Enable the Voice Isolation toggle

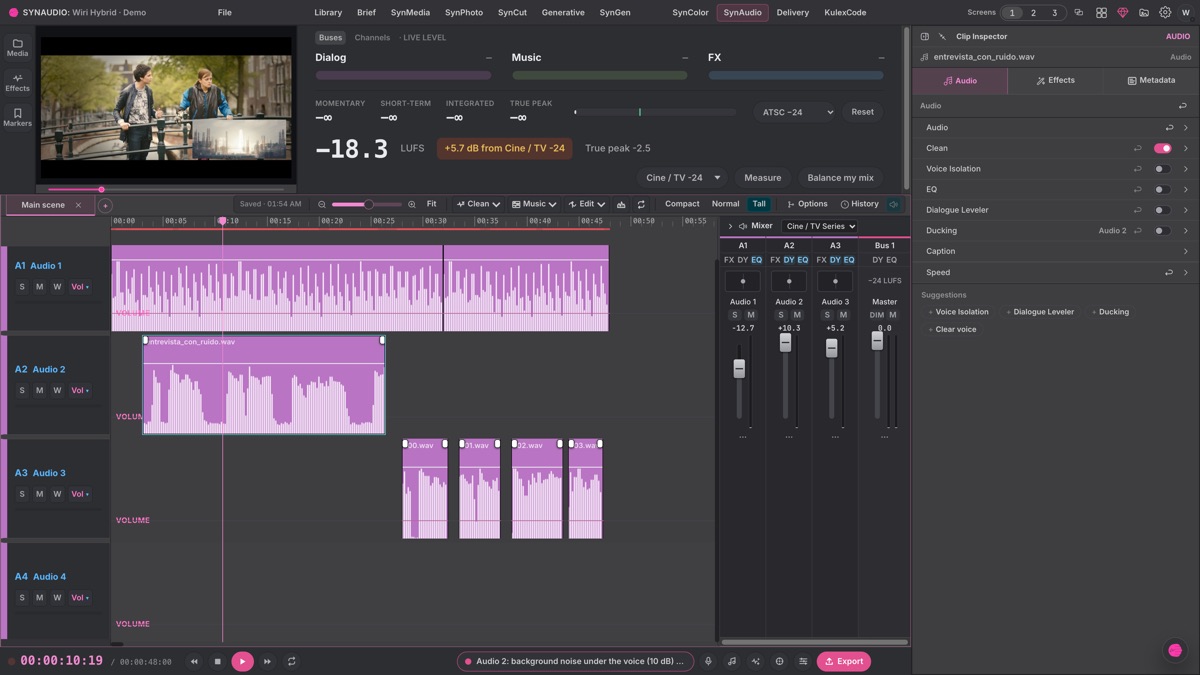pos(1162,169)
